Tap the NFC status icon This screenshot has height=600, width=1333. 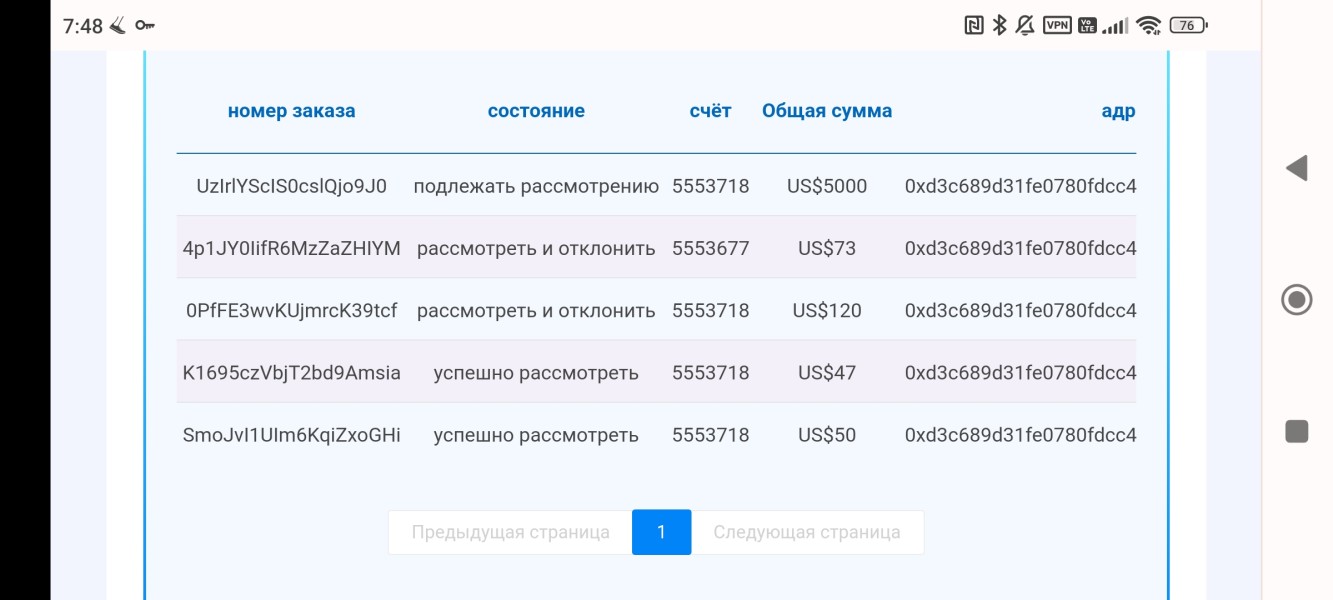(973, 26)
